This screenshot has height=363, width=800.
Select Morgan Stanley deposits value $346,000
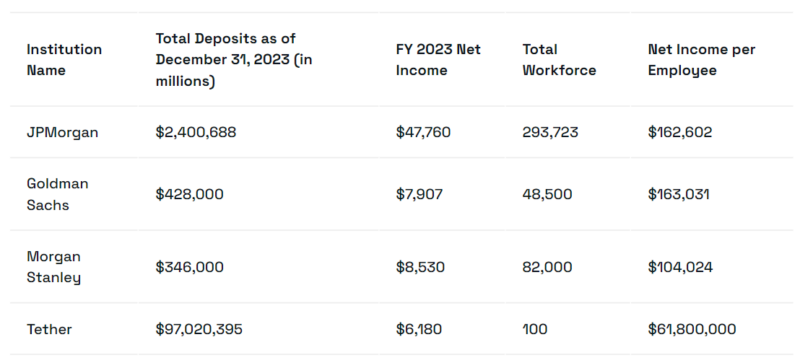pyautogui.click(x=189, y=267)
